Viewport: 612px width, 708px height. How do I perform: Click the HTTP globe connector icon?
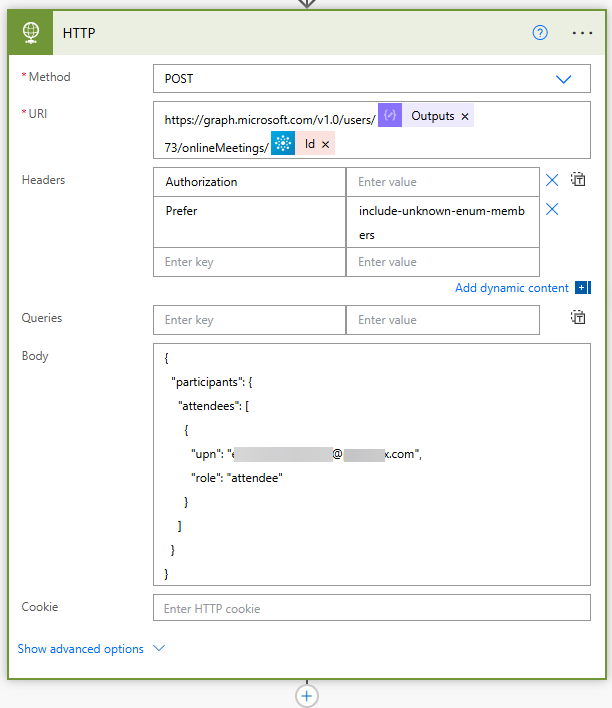coord(31,33)
